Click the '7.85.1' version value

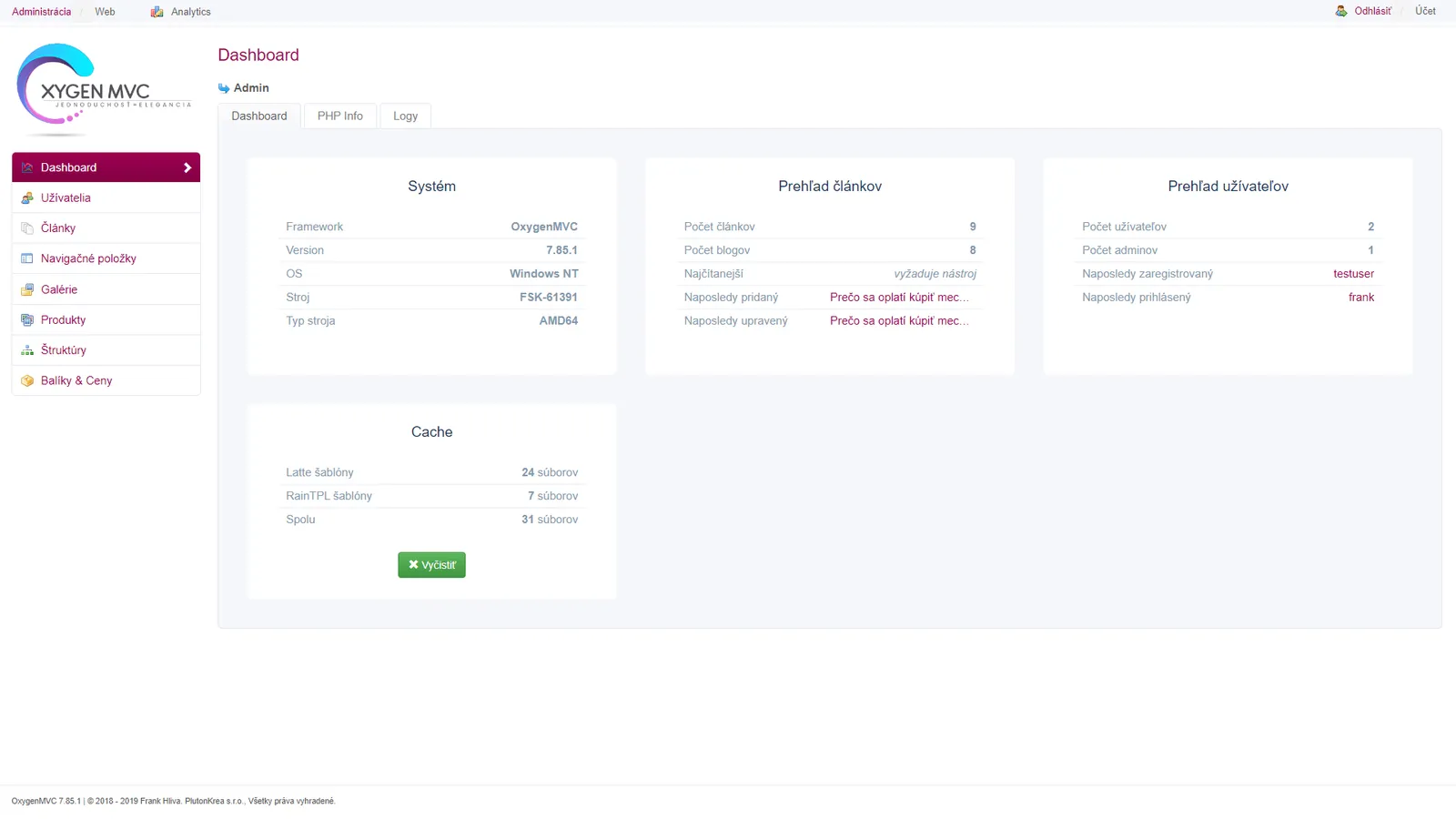coord(561,250)
